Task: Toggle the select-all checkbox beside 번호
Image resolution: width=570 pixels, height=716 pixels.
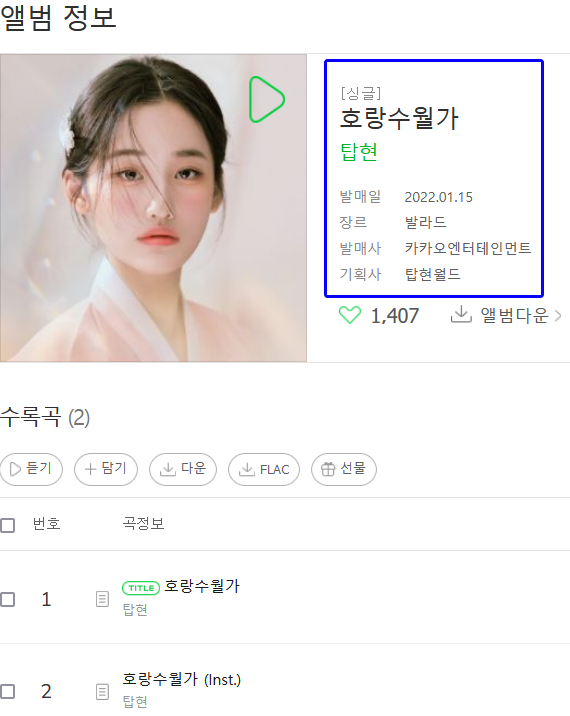Action: point(7,525)
